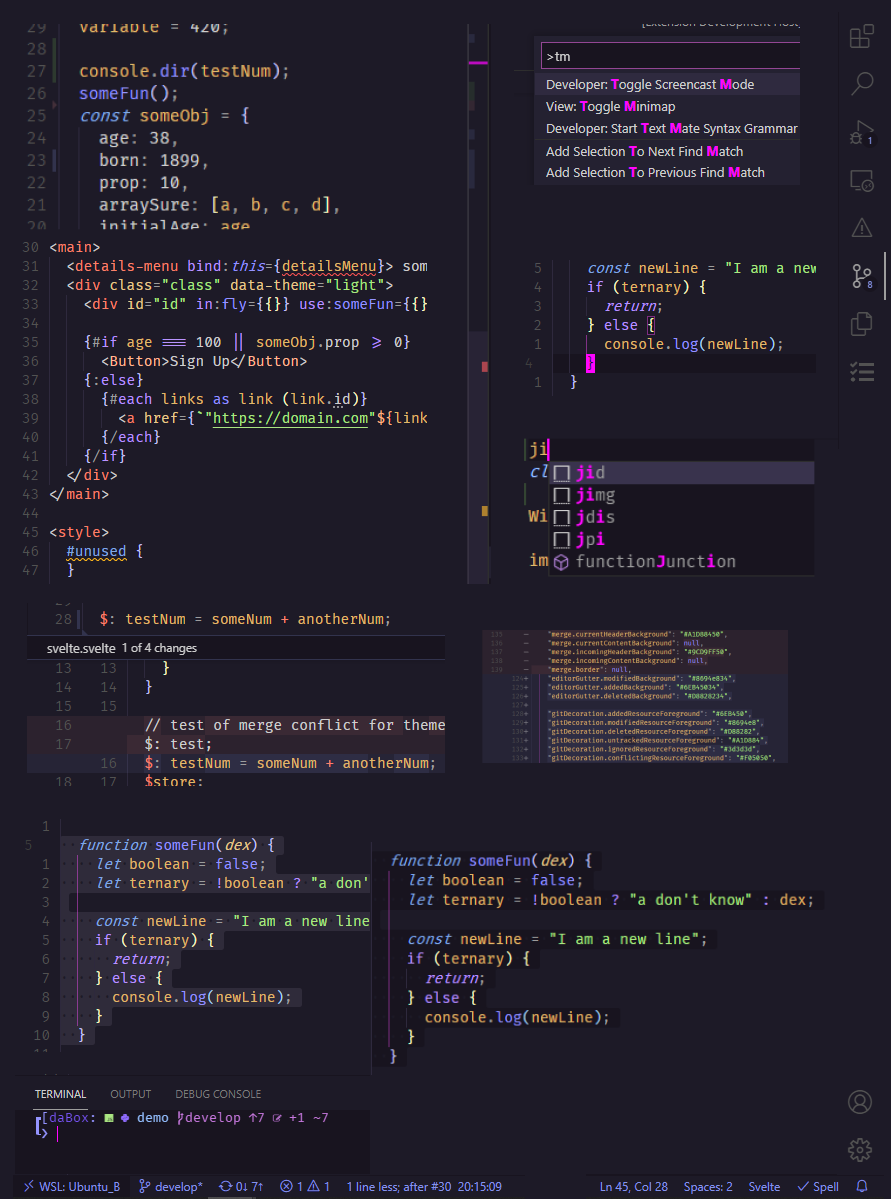This screenshot has width=891, height=1199.
Task: Choose the jpi snippet suggestion
Action: (x=681, y=540)
